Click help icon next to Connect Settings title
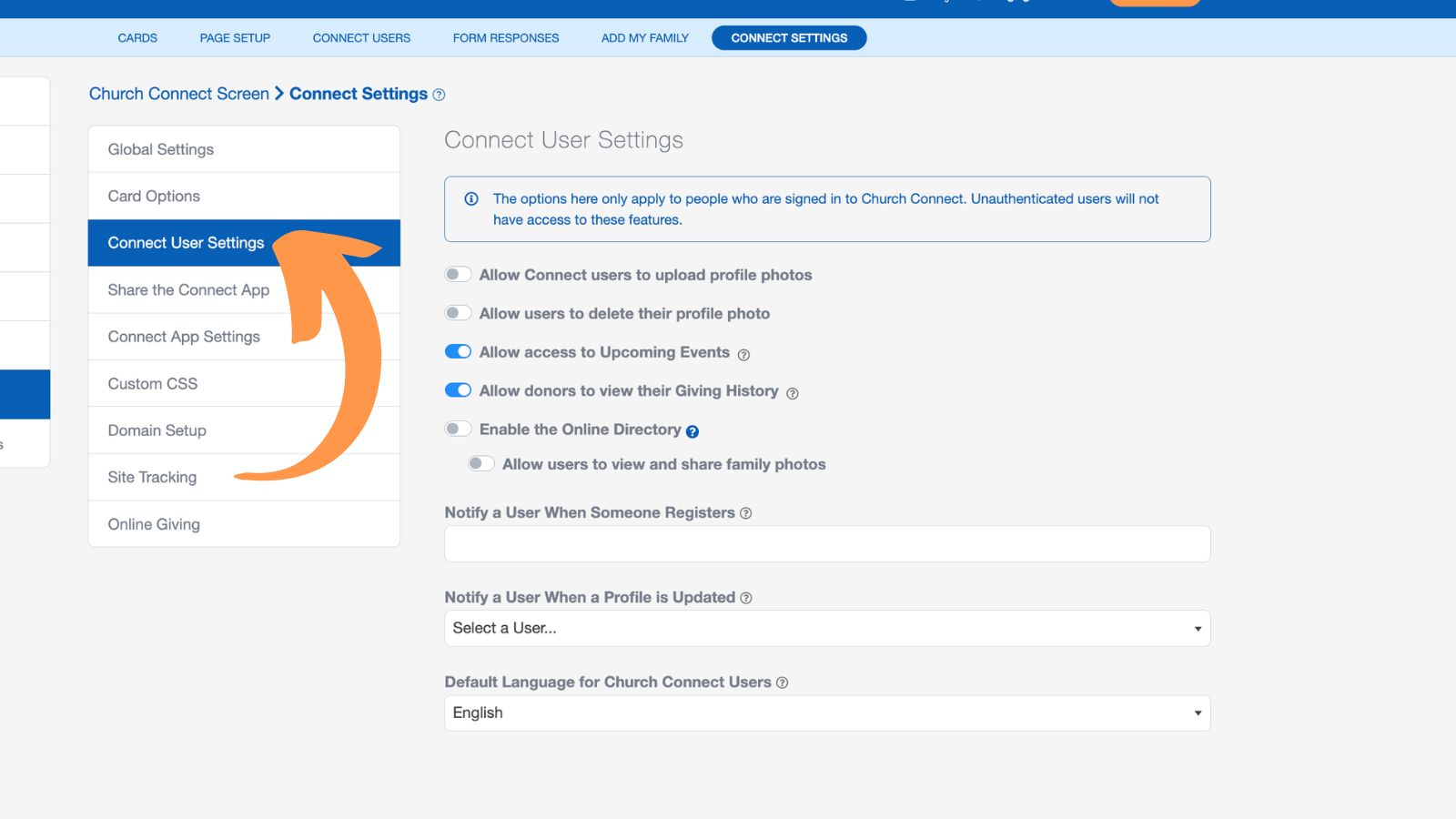This screenshot has height=819, width=1456. pyautogui.click(x=439, y=95)
